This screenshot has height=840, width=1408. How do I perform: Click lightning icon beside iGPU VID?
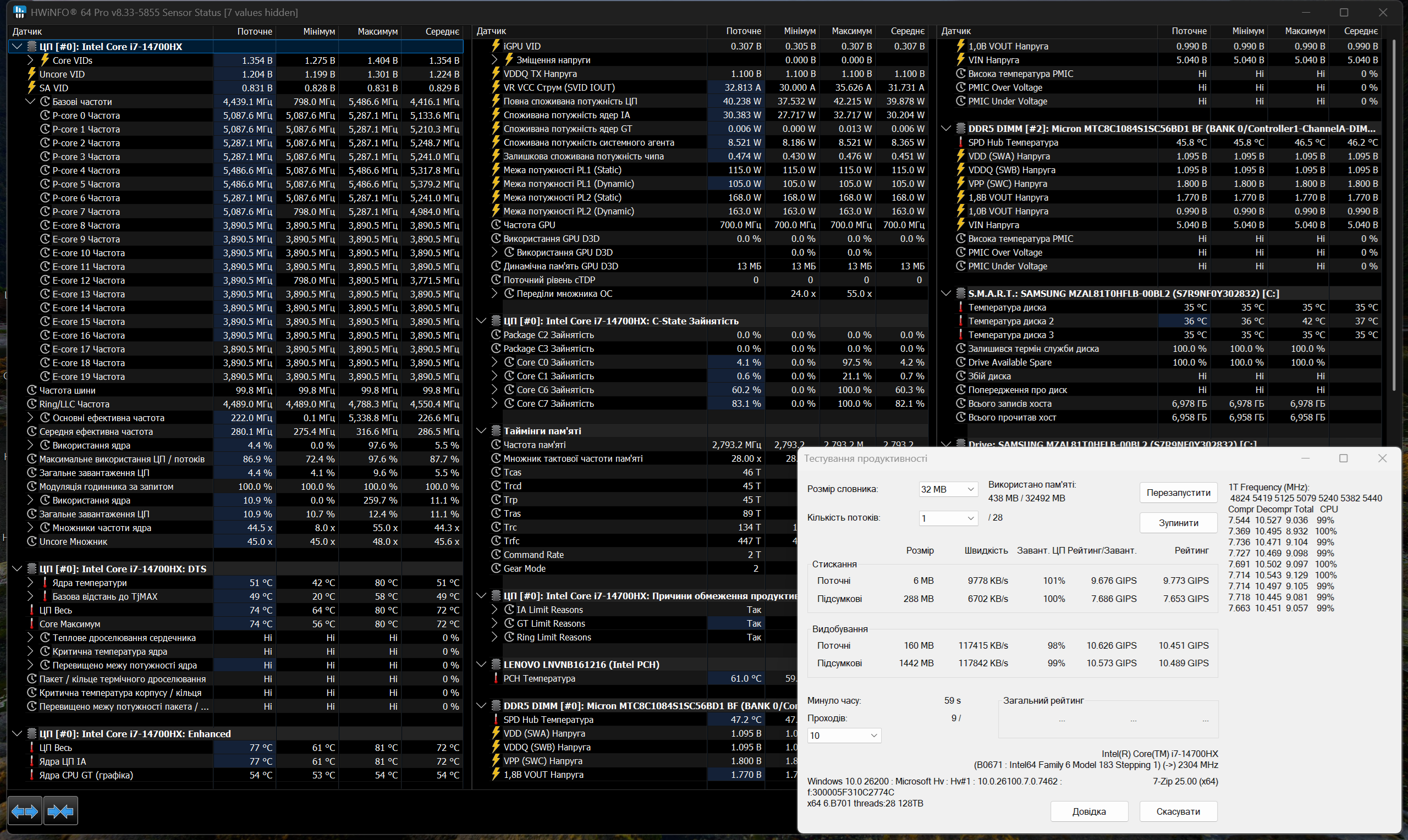pos(496,46)
